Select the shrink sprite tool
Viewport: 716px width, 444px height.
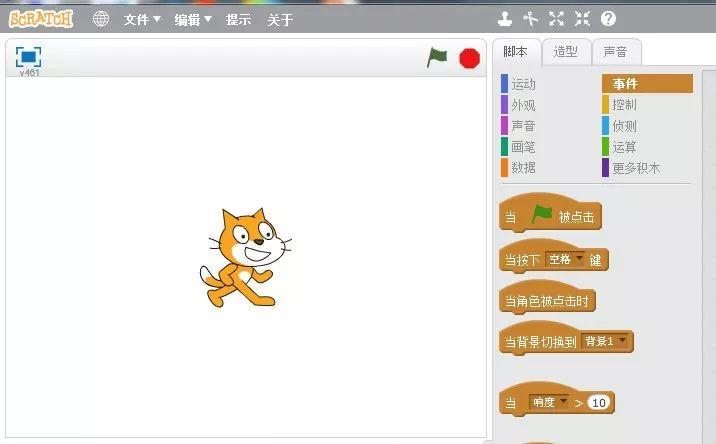(x=582, y=19)
